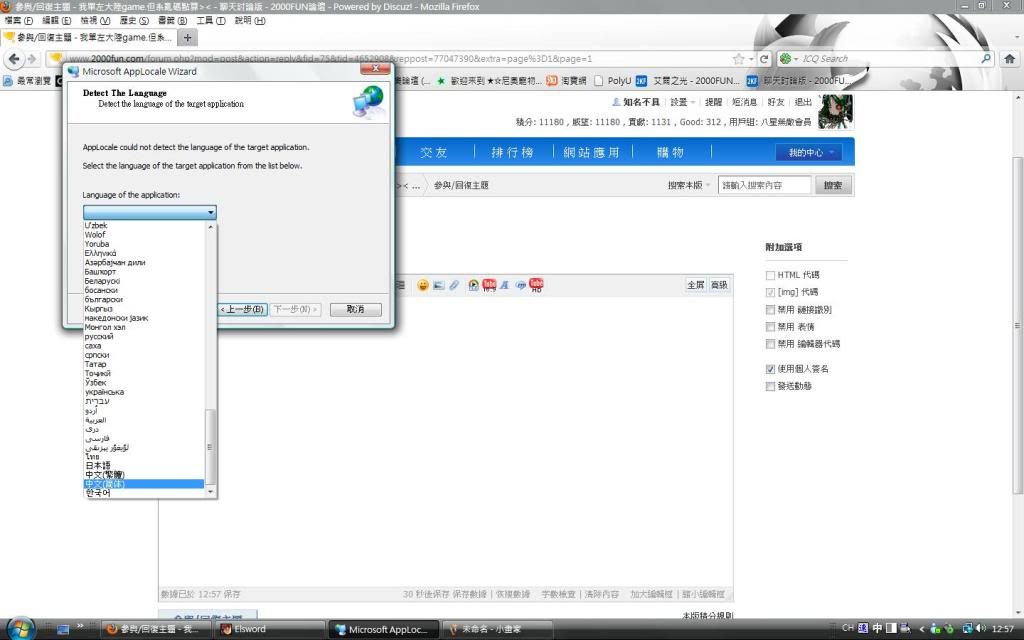Open the 檔案(F) menu
This screenshot has width=1024, height=640.
click(18, 21)
